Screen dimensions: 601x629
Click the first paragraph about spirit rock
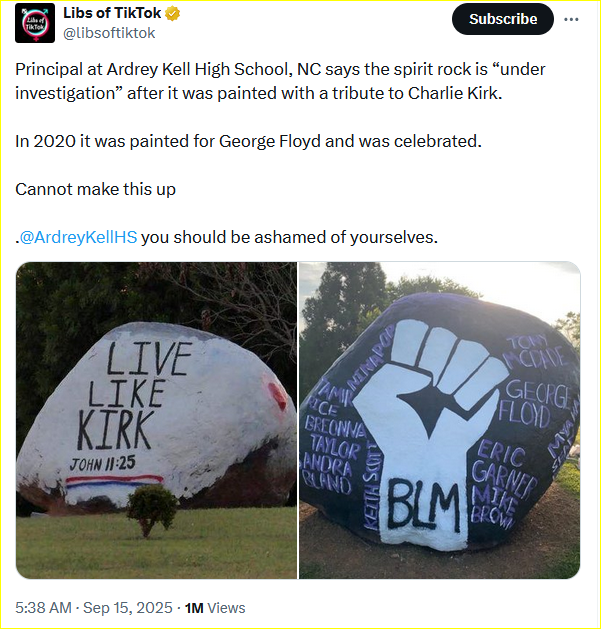point(280,81)
